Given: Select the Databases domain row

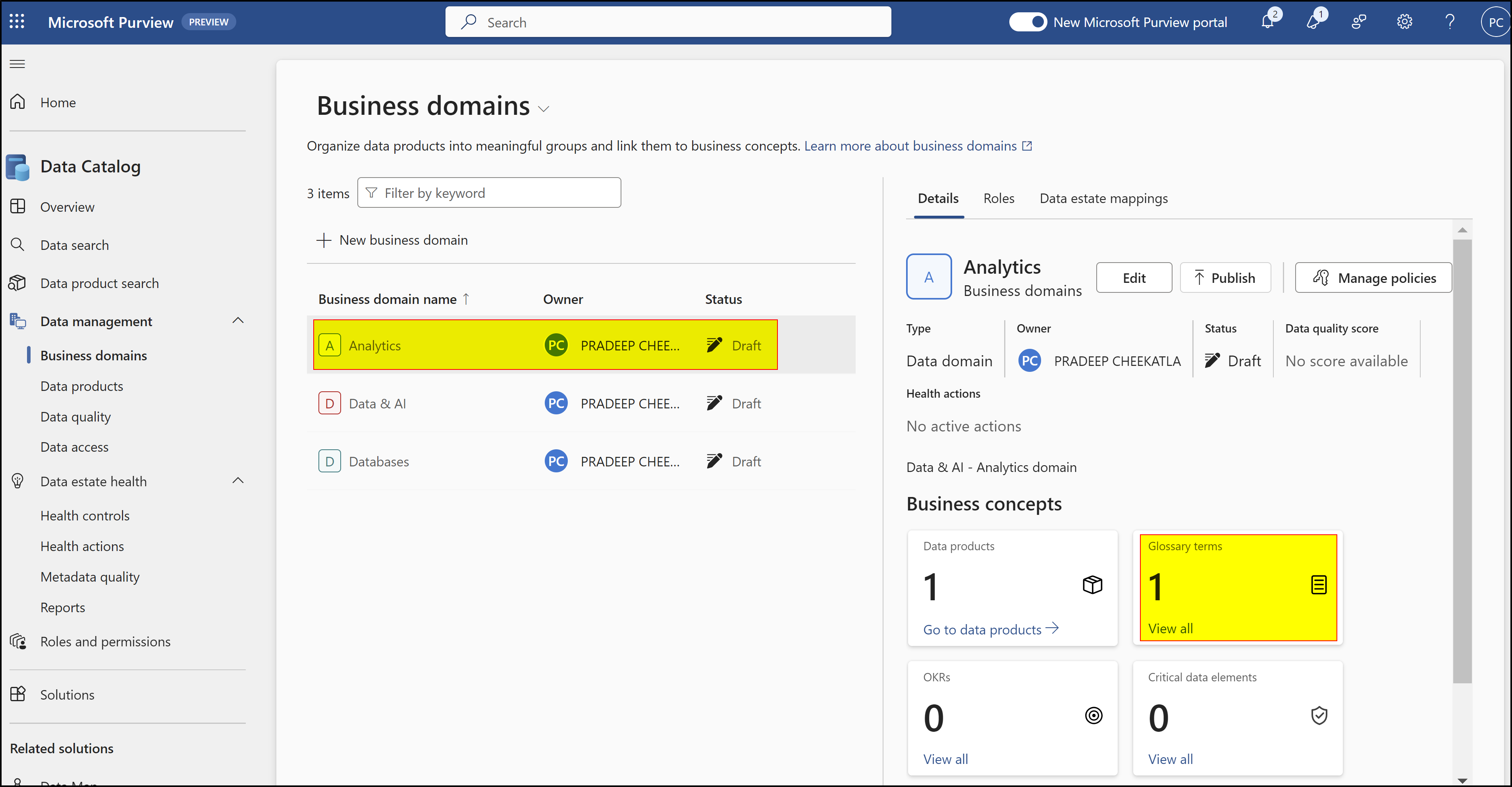Looking at the screenshot, I should (x=580, y=461).
